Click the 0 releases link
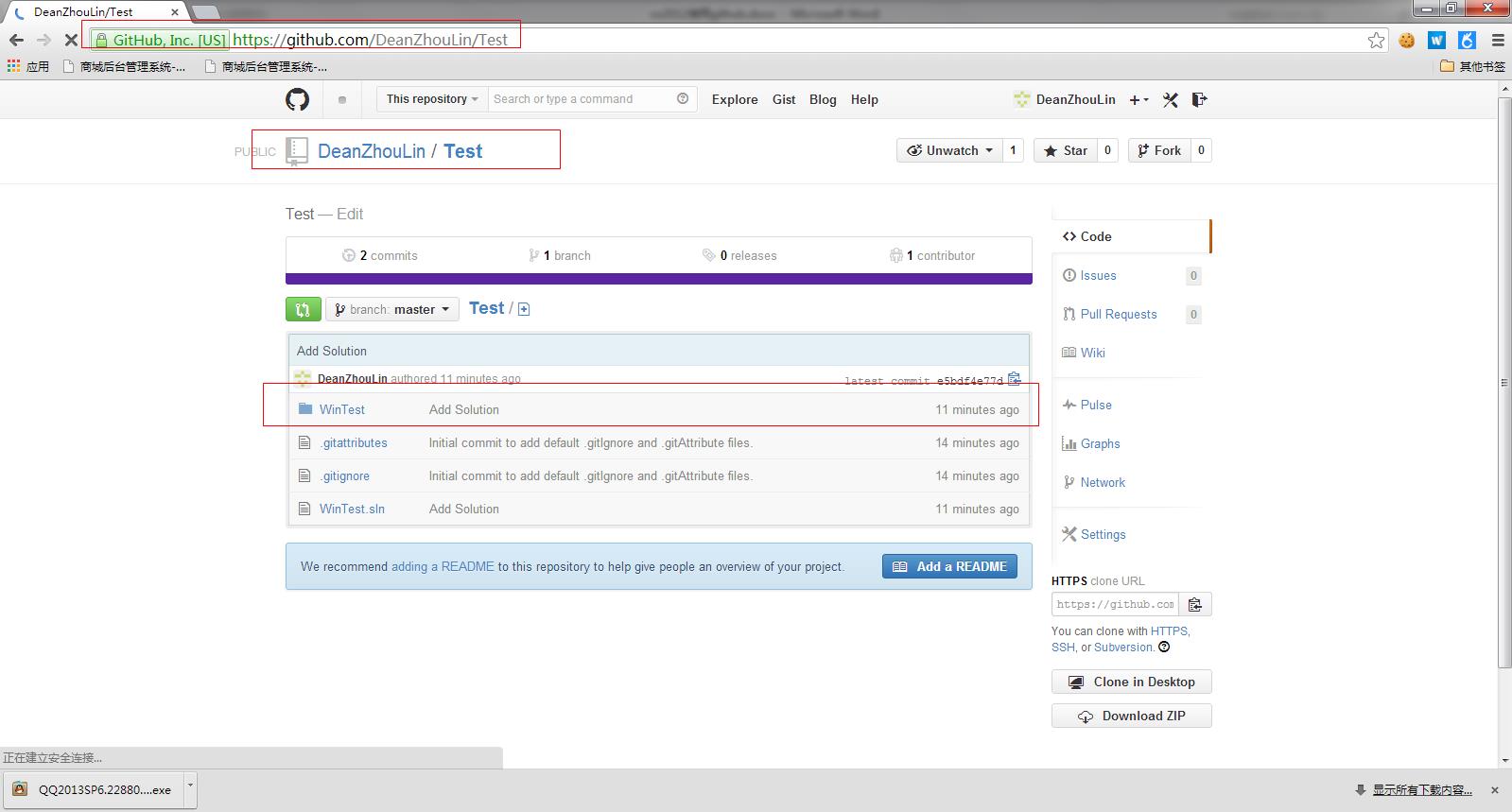 pyautogui.click(x=739, y=255)
